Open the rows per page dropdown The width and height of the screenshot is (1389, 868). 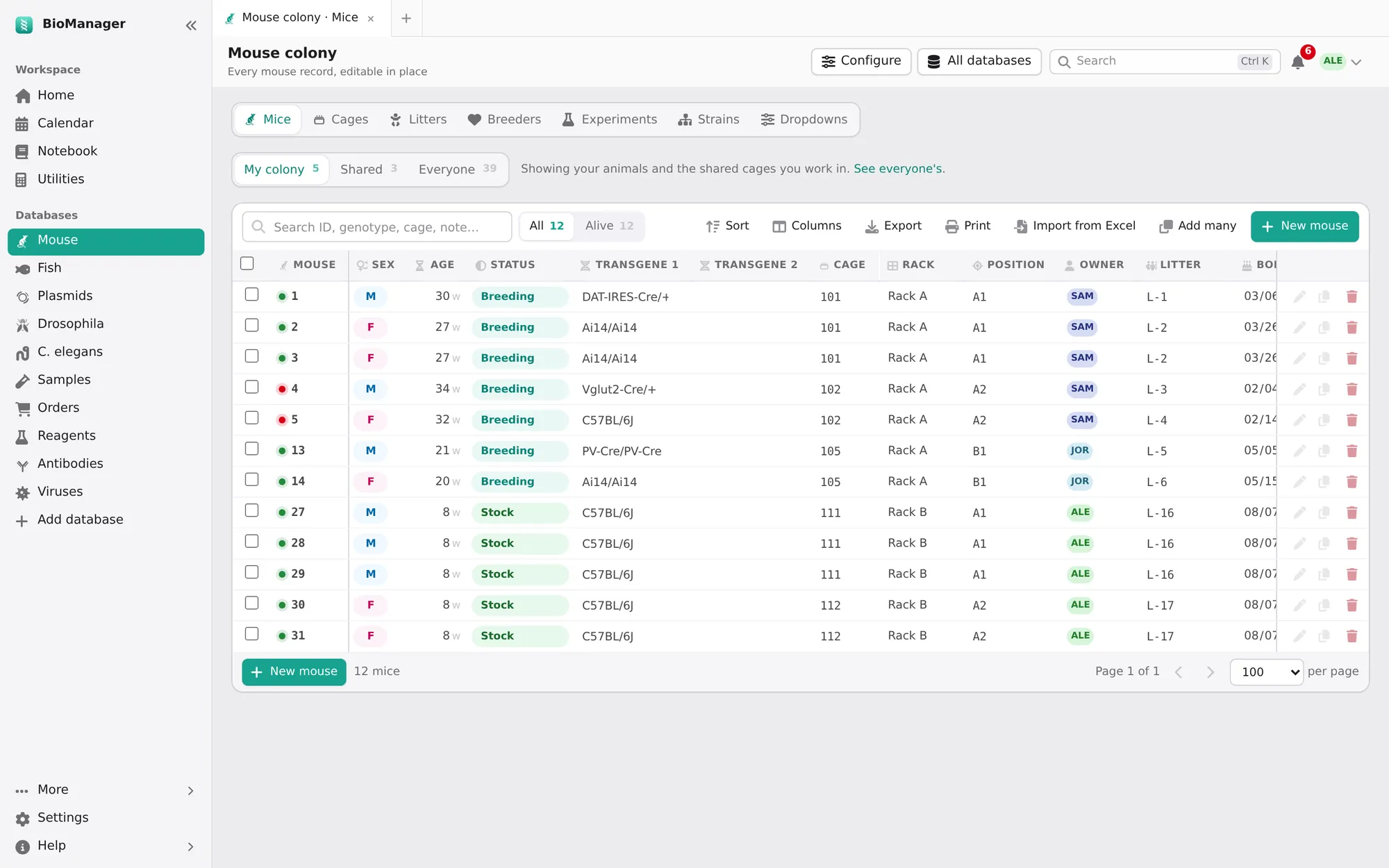[1267, 672]
